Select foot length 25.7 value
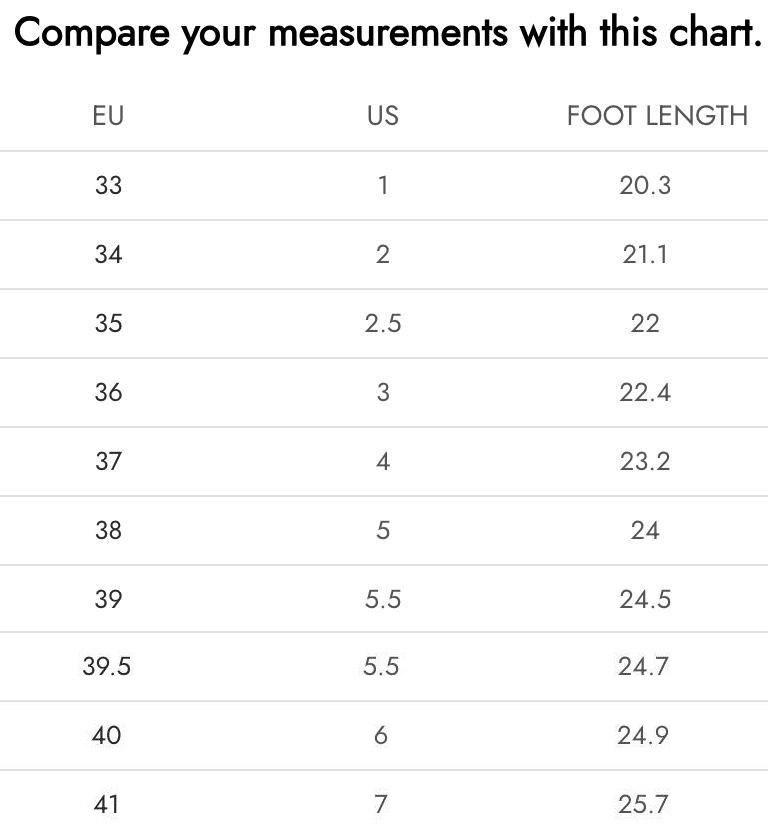The image size is (768, 838). click(x=643, y=804)
